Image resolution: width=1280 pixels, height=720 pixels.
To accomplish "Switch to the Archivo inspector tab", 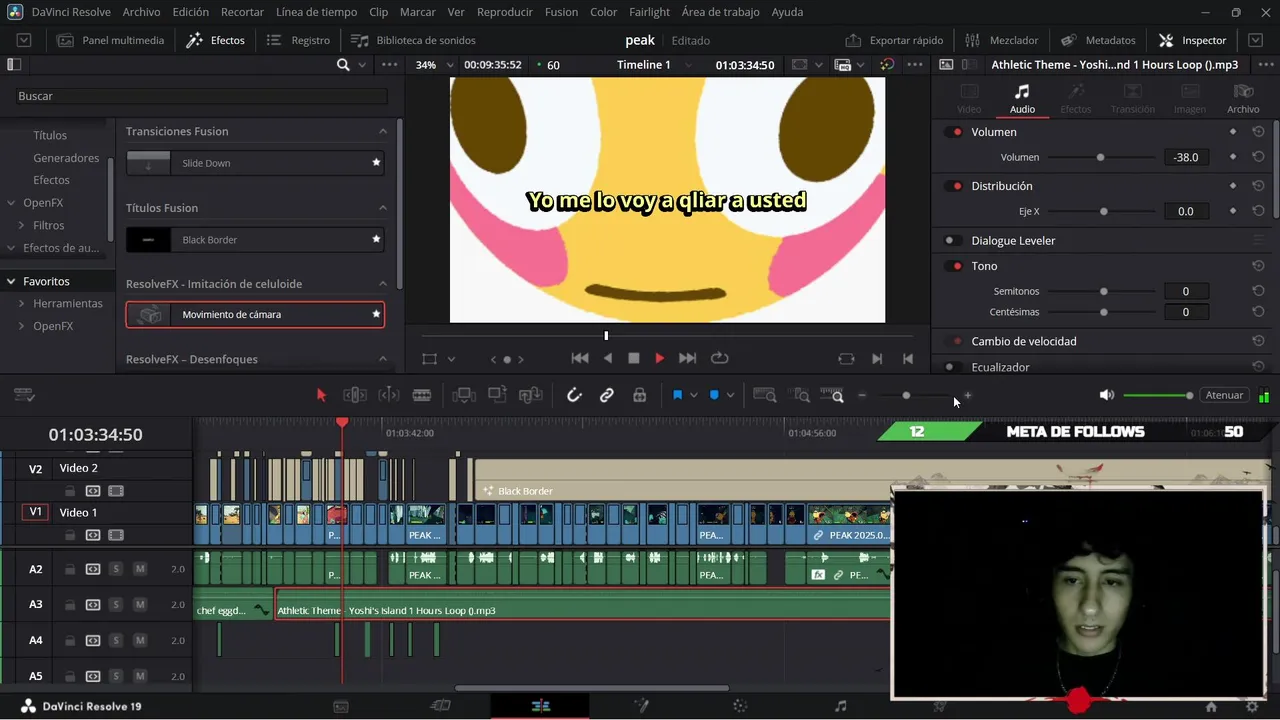I will (x=1243, y=98).
